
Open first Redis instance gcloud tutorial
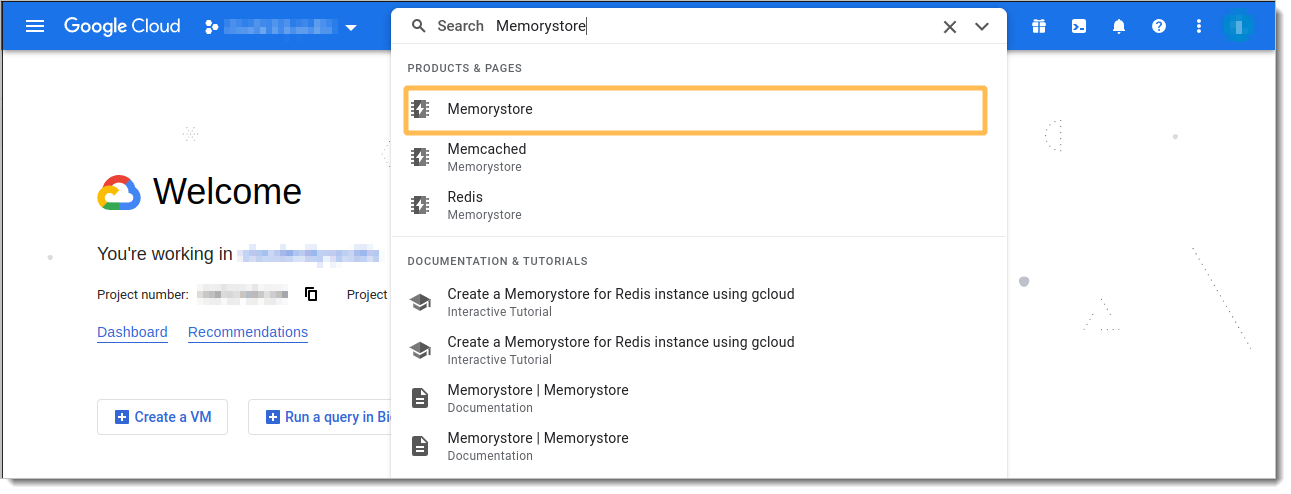coord(698,302)
